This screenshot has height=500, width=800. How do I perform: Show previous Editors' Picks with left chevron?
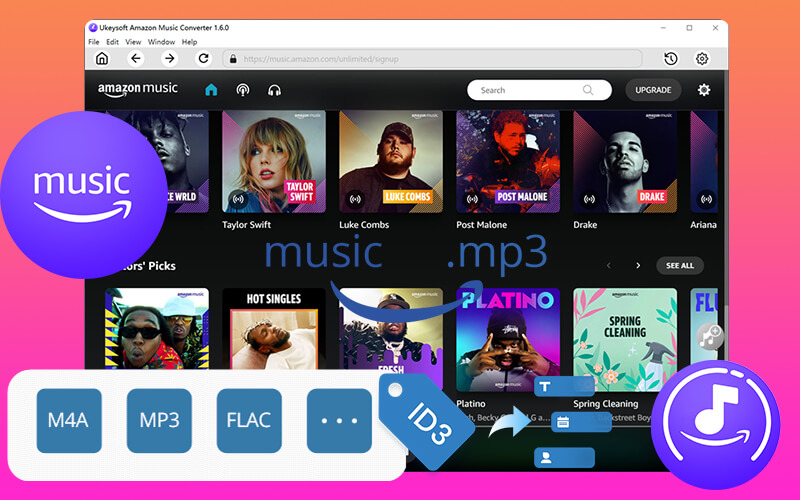(x=608, y=265)
